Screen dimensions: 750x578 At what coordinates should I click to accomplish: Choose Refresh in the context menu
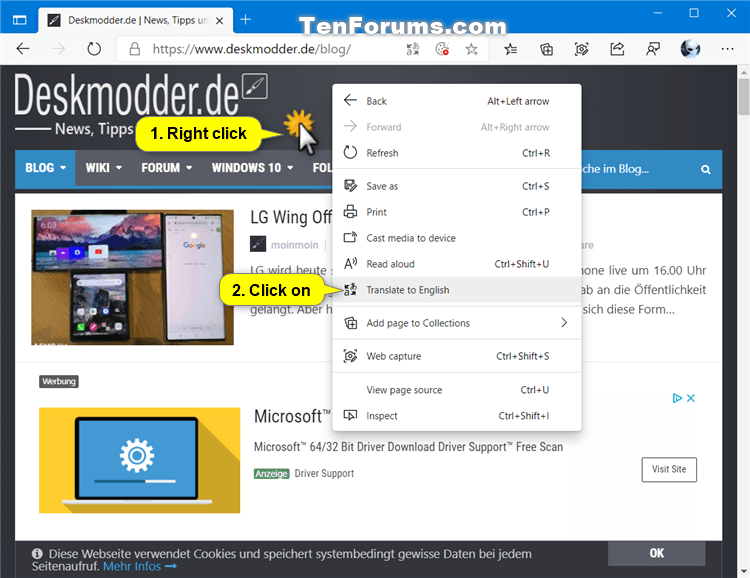pyautogui.click(x=457, y=153)
